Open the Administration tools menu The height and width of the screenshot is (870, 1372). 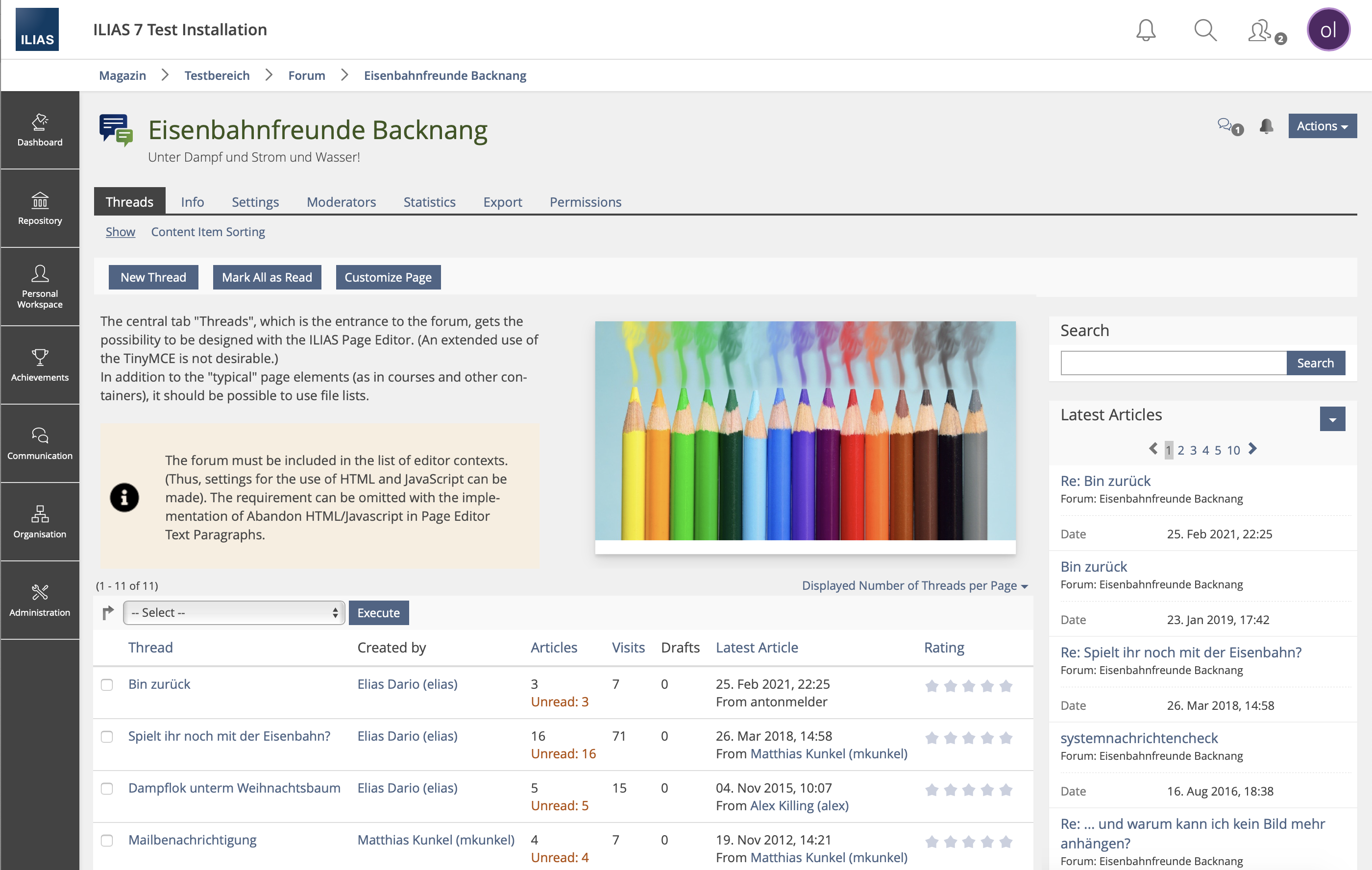[x=40, y=601]
